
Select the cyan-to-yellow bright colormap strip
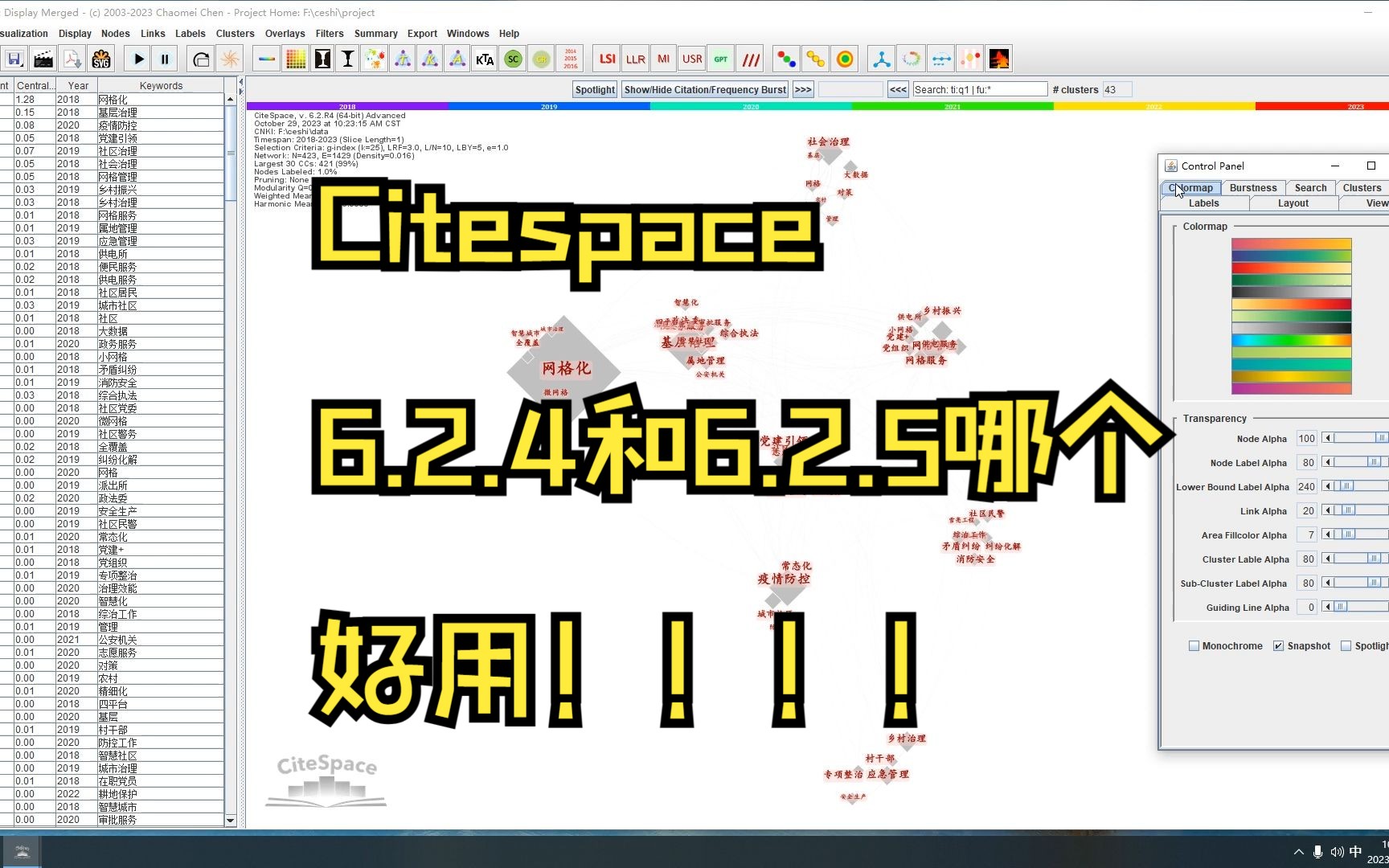coord(1291,341)
